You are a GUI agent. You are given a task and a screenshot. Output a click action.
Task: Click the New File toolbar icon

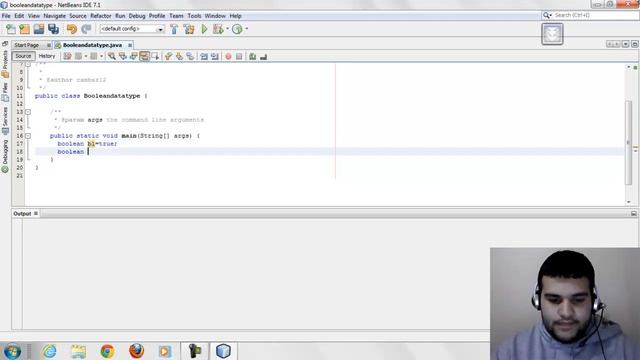click(11, 29)
